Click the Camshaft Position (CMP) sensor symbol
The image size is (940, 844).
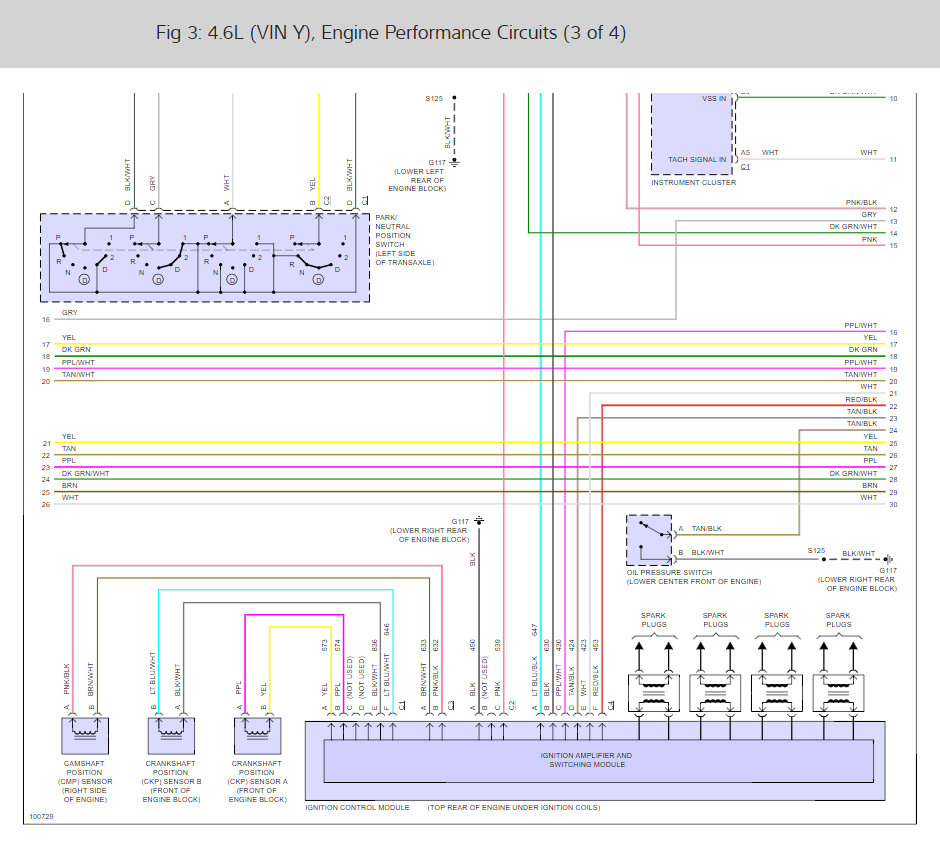tap(85, 736)
